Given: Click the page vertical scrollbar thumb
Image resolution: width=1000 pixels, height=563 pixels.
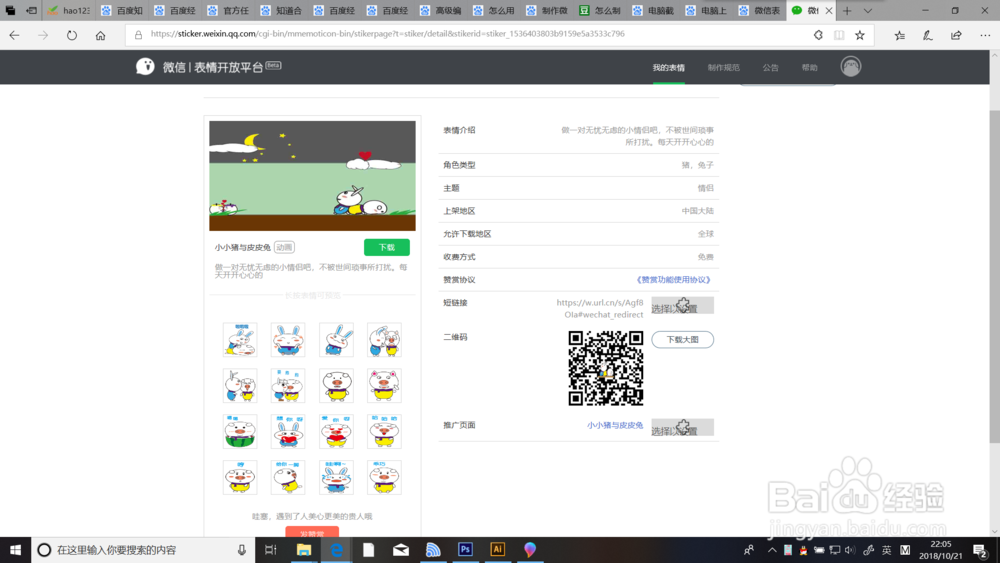Looking at the screenshot, I should point(994,276).
